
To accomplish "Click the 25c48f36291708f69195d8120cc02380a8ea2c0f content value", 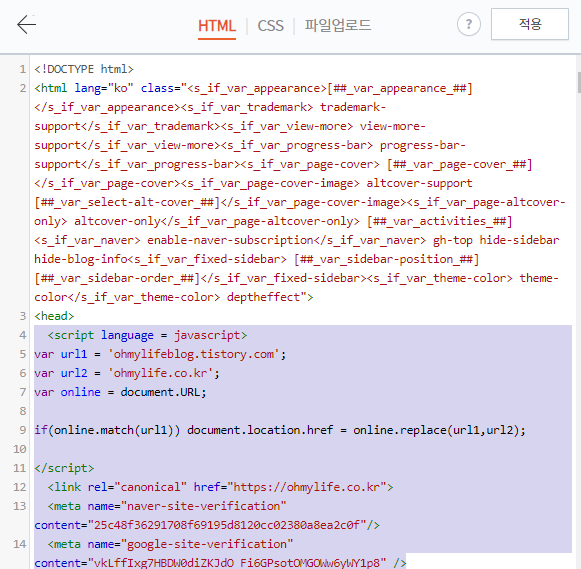I will (227, 525).
